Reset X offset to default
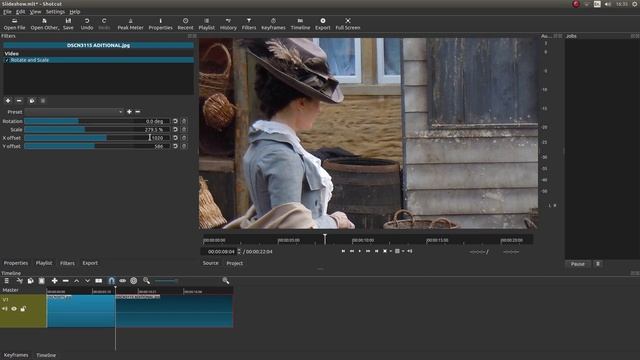Screen dimensions: 640x360 click(176, 138)
